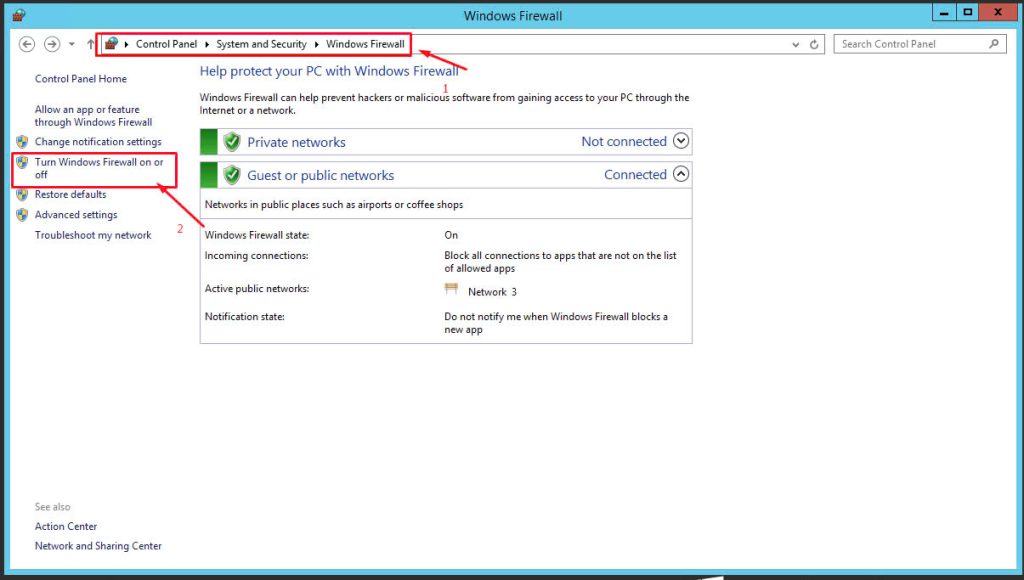This screenshot has height=580, width=1024.
Task: Click the Control Panel icon in address bar
Action: 111,44
